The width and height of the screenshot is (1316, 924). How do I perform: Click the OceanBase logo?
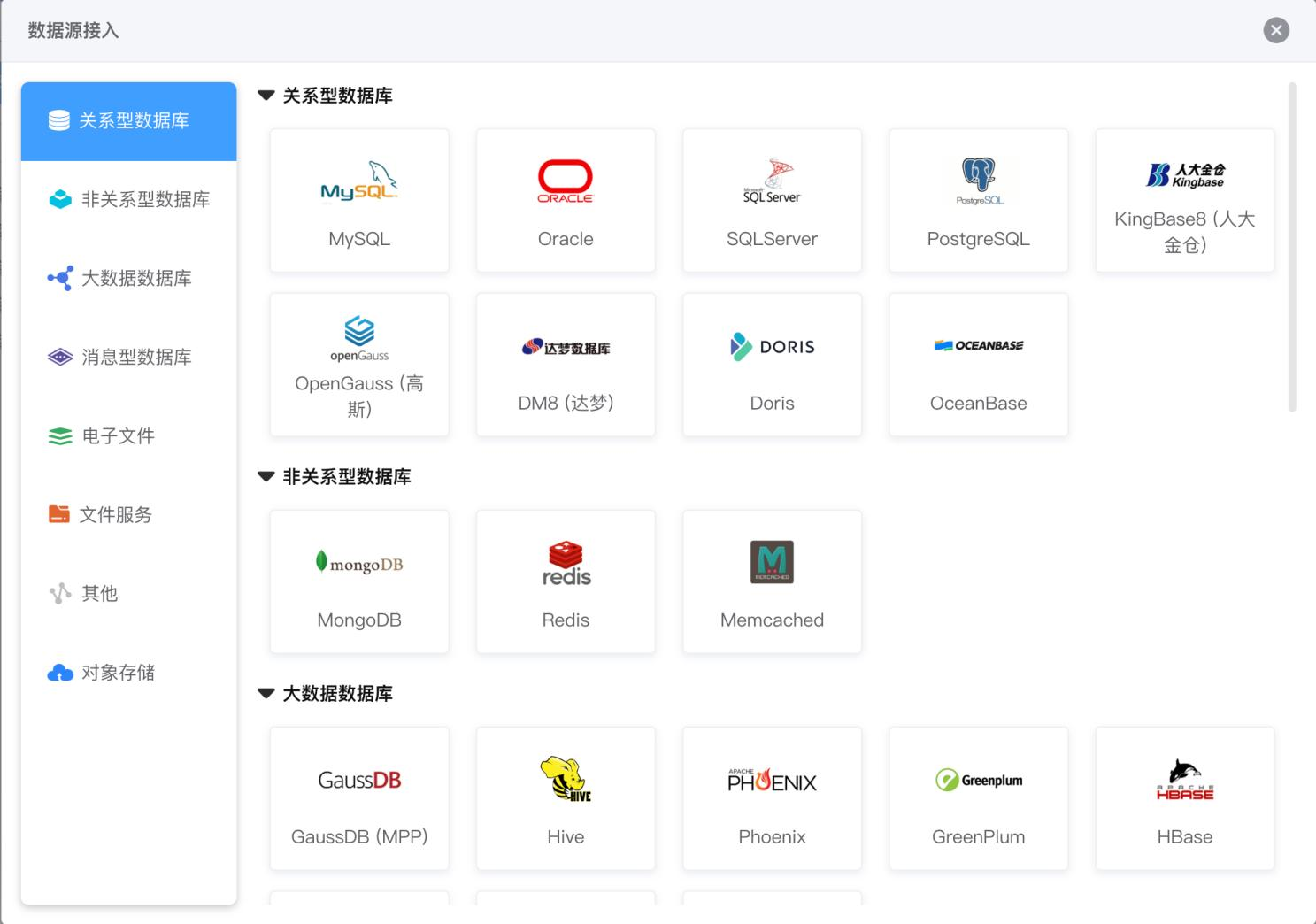[x=979, y=345]
